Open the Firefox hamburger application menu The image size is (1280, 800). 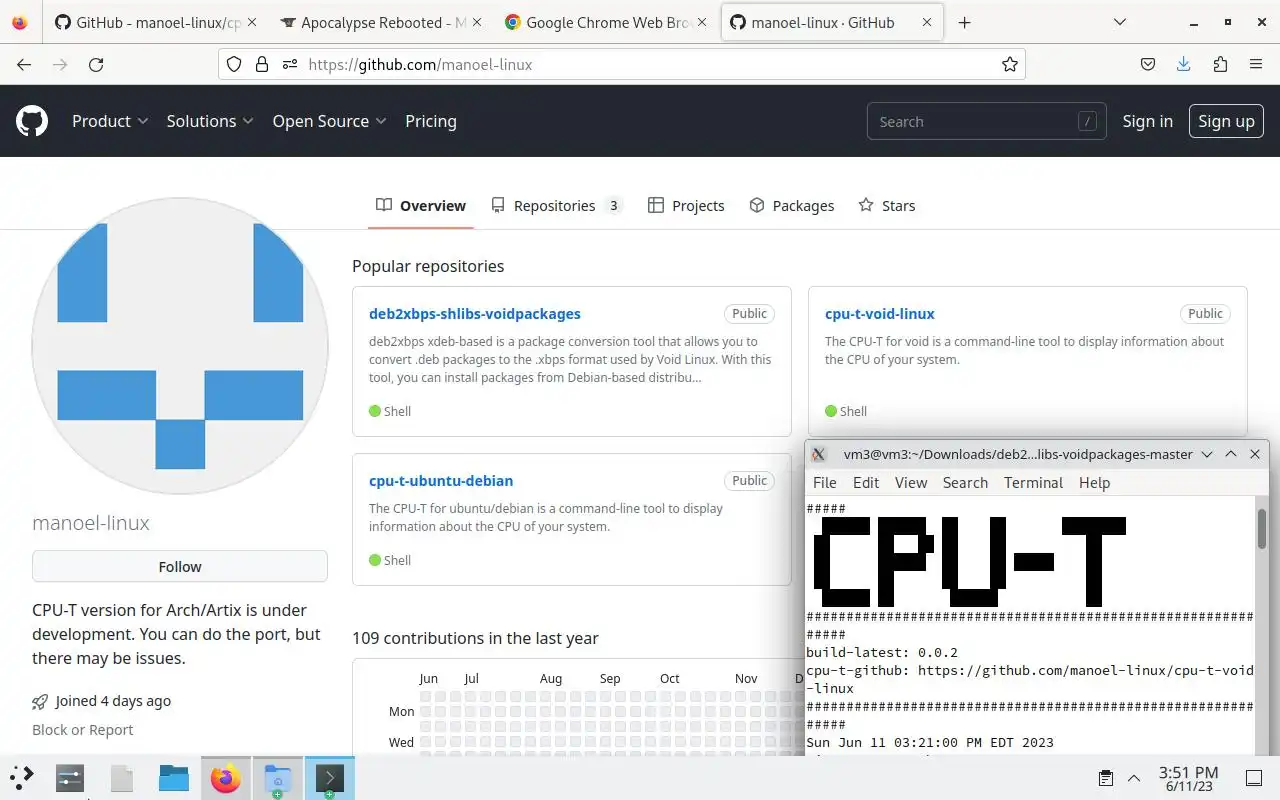[1256, 64]
